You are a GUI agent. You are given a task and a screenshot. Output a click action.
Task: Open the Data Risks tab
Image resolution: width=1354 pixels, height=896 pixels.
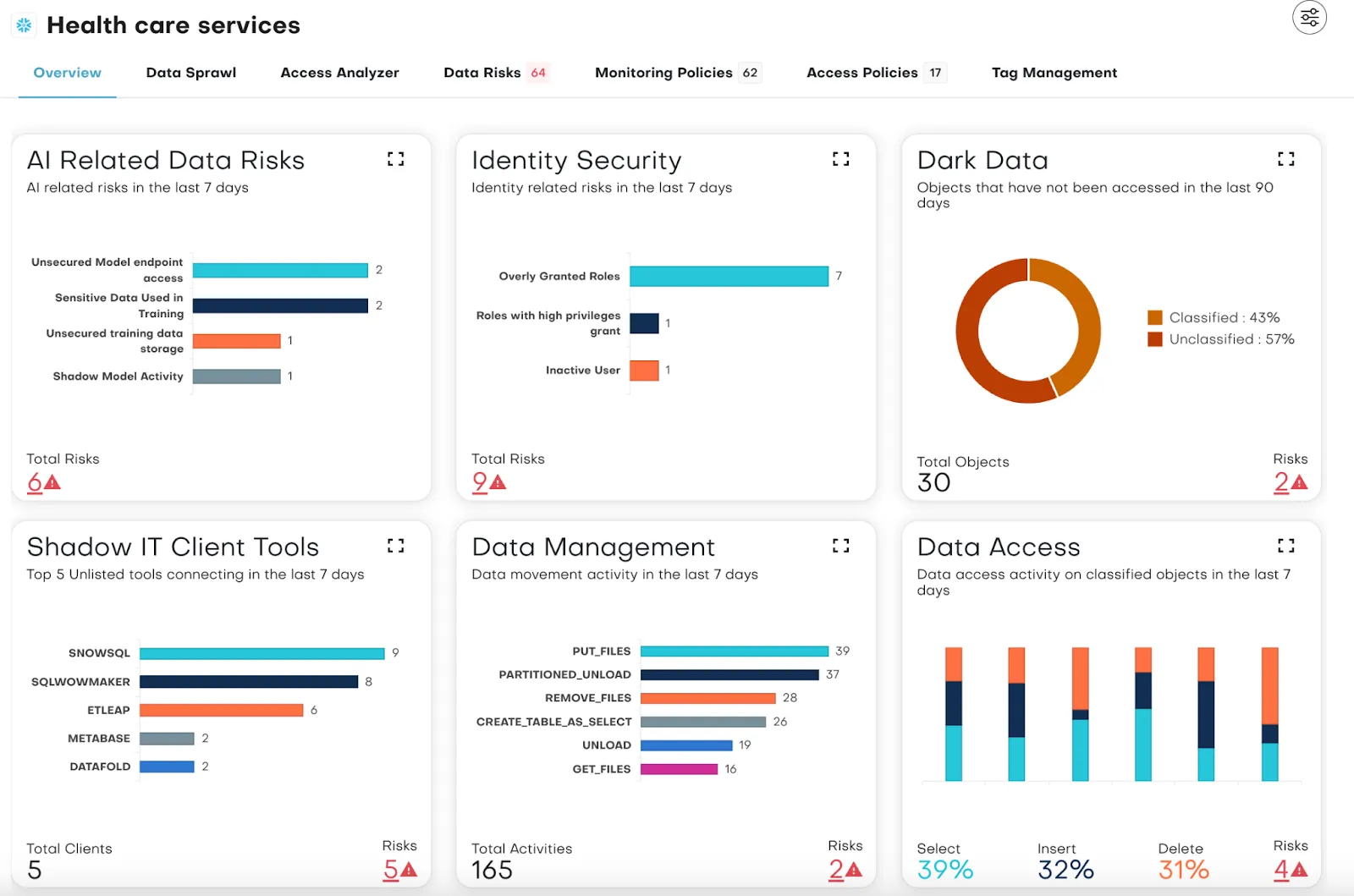(x=483, y=73)
